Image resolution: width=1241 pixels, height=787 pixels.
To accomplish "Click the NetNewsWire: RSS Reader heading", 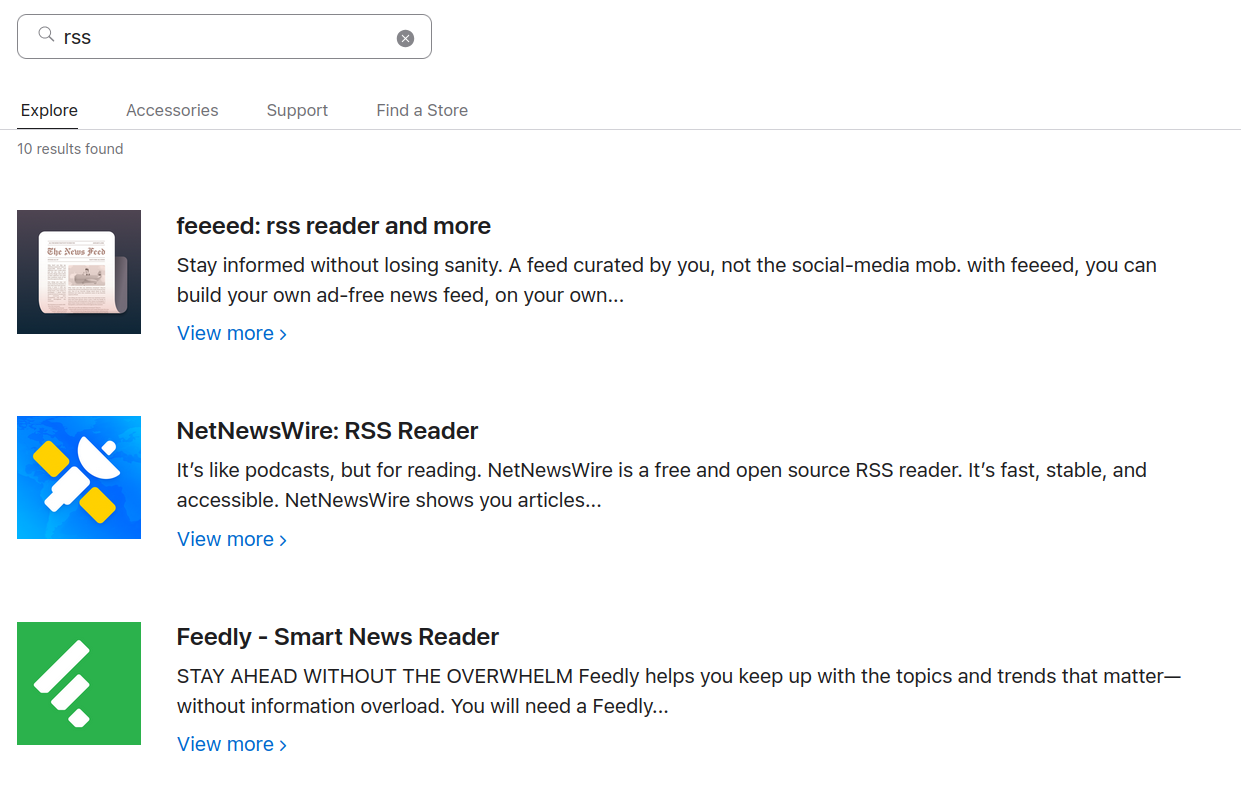I will (x=327, y=430).
